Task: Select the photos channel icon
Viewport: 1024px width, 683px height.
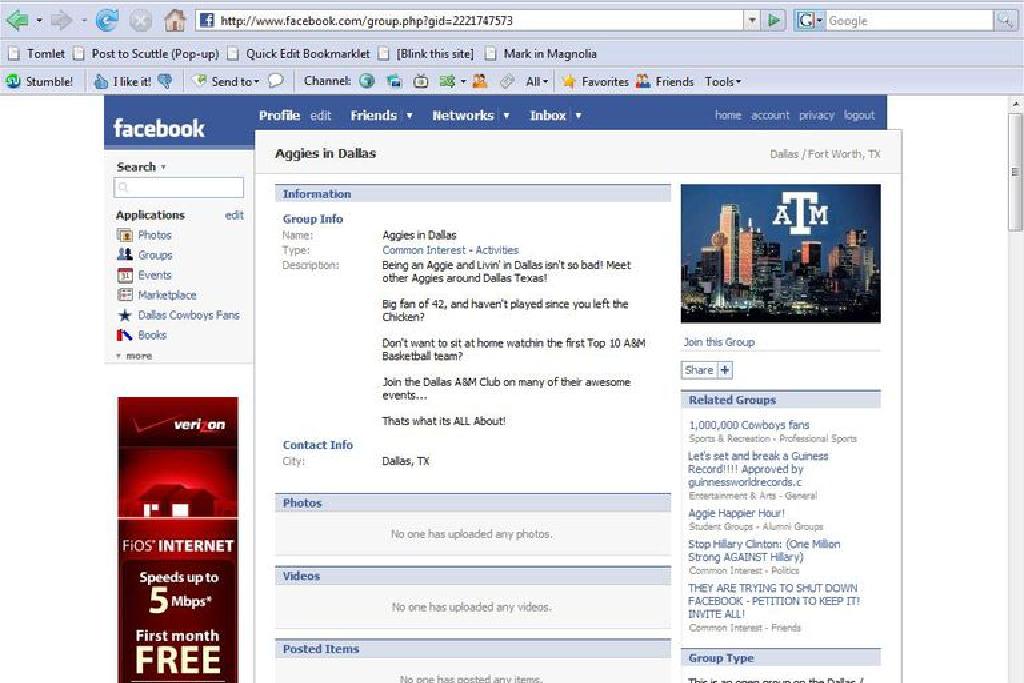Action: click(x=394, y=81)
